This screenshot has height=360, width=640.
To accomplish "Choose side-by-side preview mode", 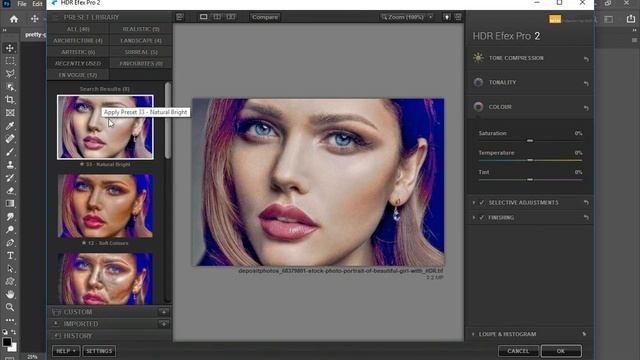I will (x=231, y=17).
